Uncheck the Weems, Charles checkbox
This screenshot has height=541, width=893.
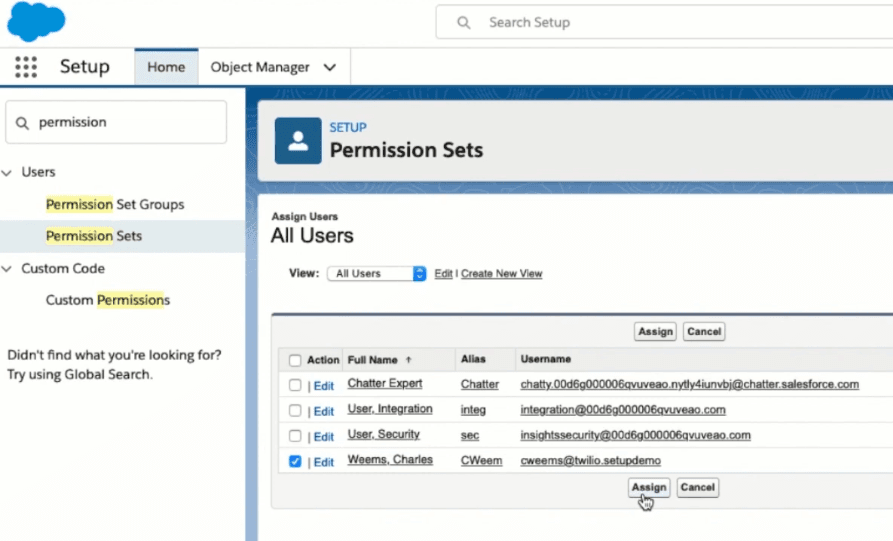295,461
